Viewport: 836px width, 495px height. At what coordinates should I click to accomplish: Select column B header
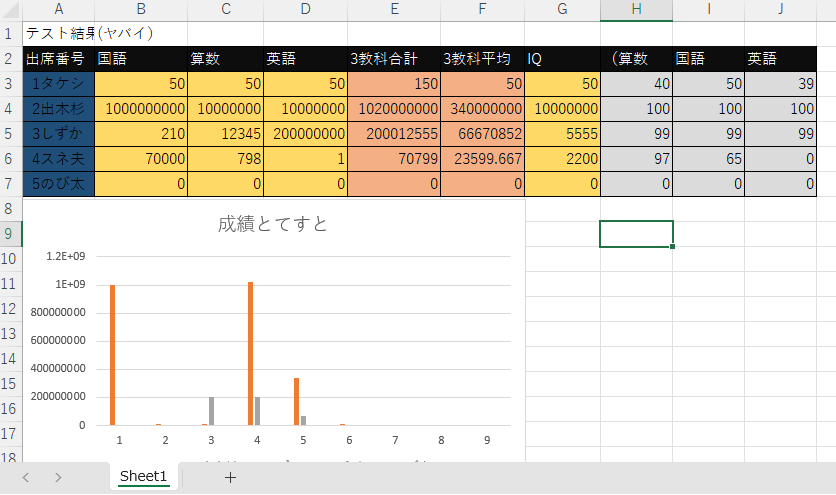click(x=141, y=9)
